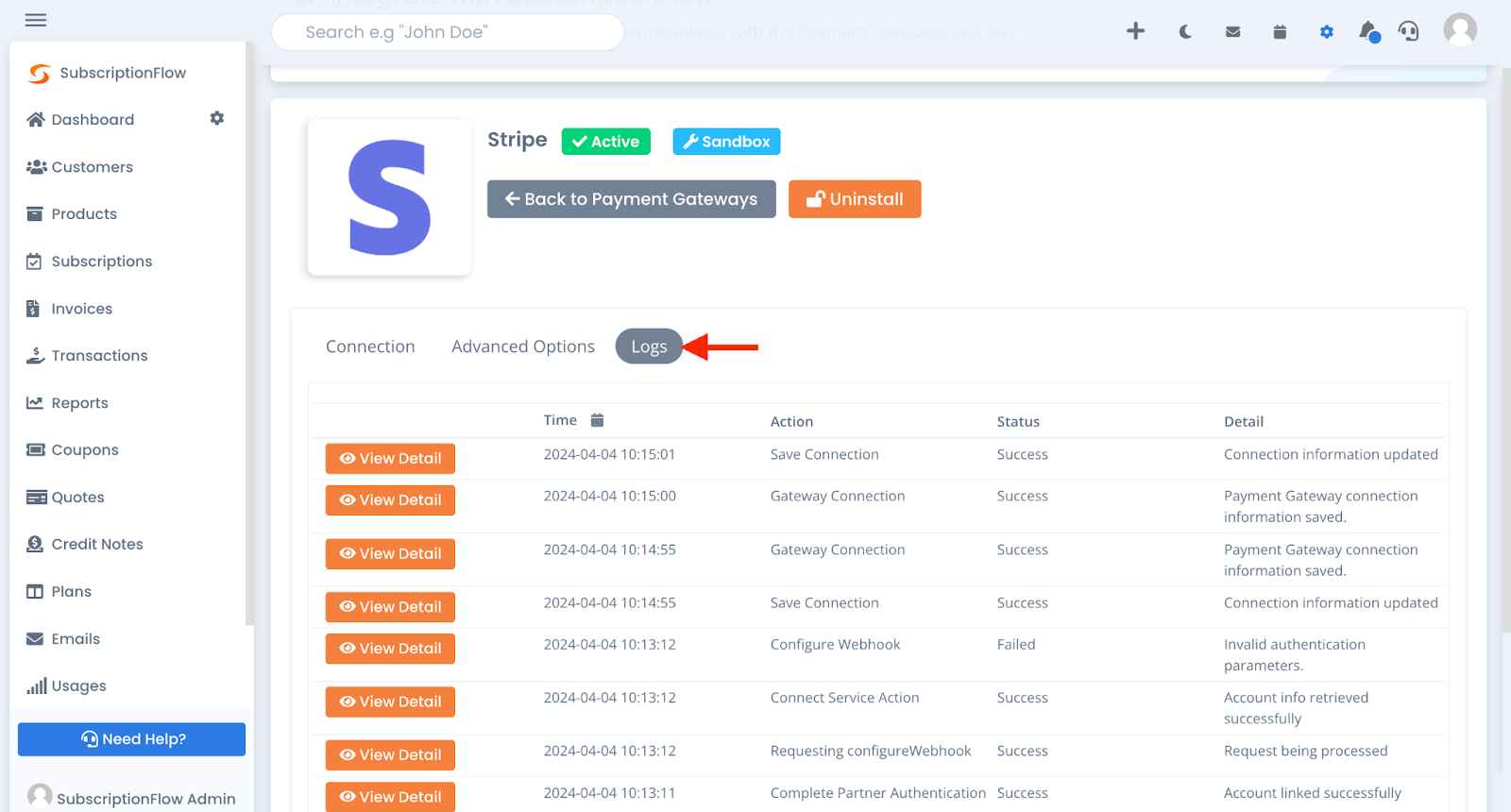Click the plus add-new icon
The width and height of the screenshot is (1511, 812).
(x=1136, y=31)
